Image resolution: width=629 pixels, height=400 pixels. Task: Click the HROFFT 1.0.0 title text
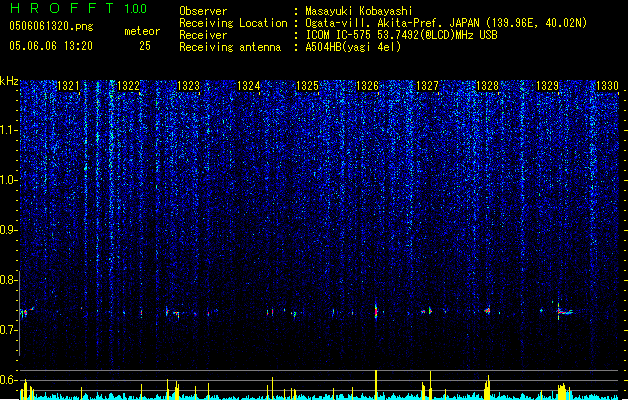[78, 8]
